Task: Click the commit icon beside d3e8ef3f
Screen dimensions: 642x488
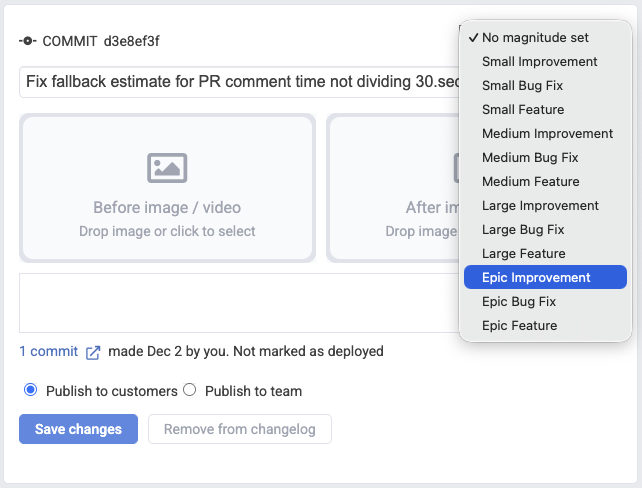Action: (27, 41)
